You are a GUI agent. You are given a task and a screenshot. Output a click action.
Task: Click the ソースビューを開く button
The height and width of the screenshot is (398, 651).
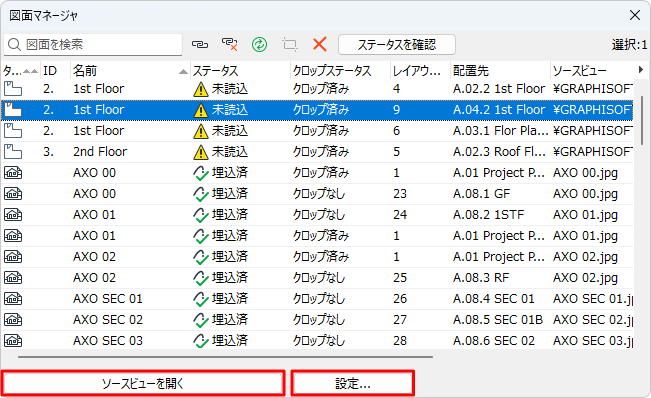point(143,383)
